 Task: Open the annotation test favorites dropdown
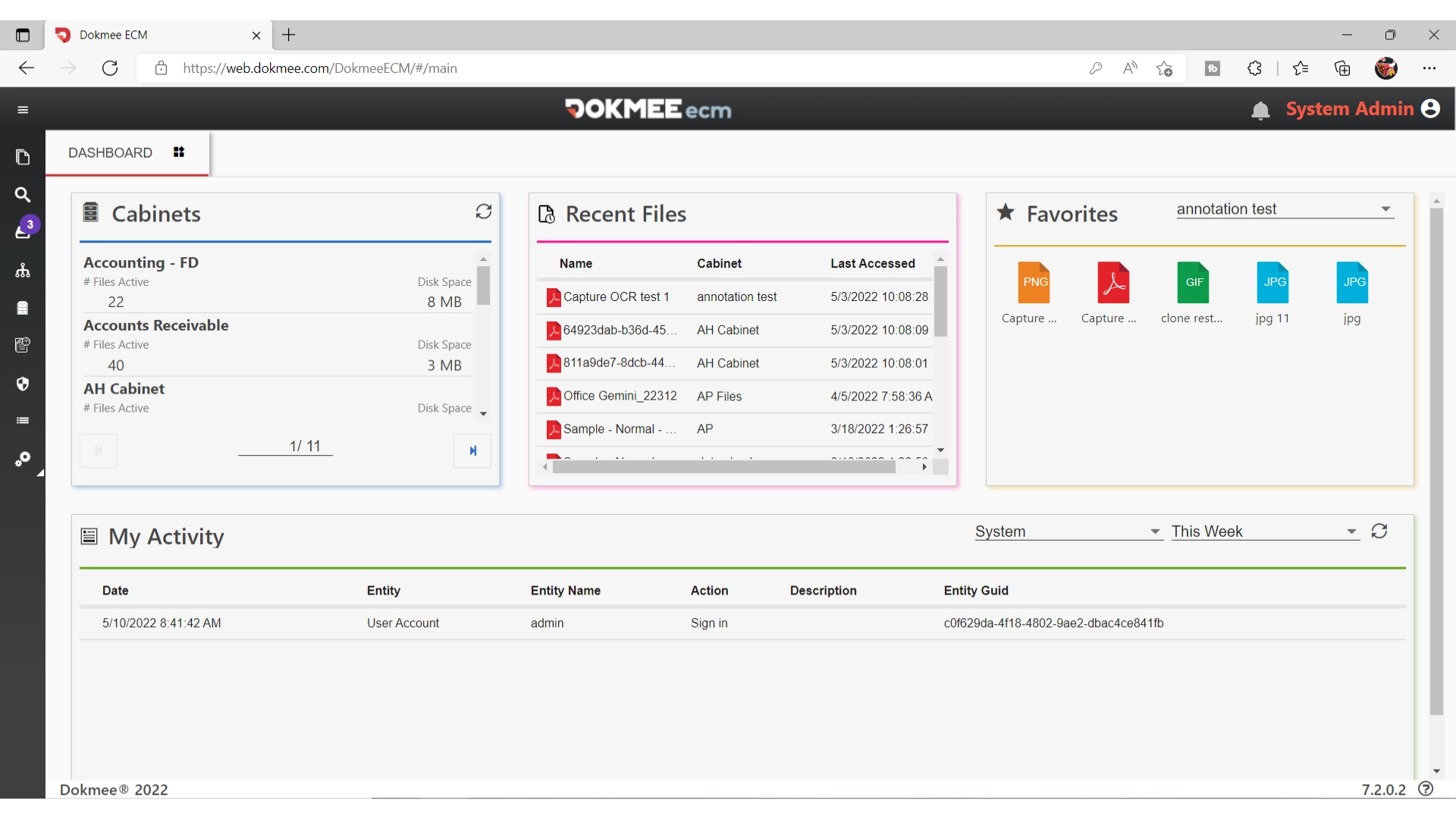[x=1285, y=209]
